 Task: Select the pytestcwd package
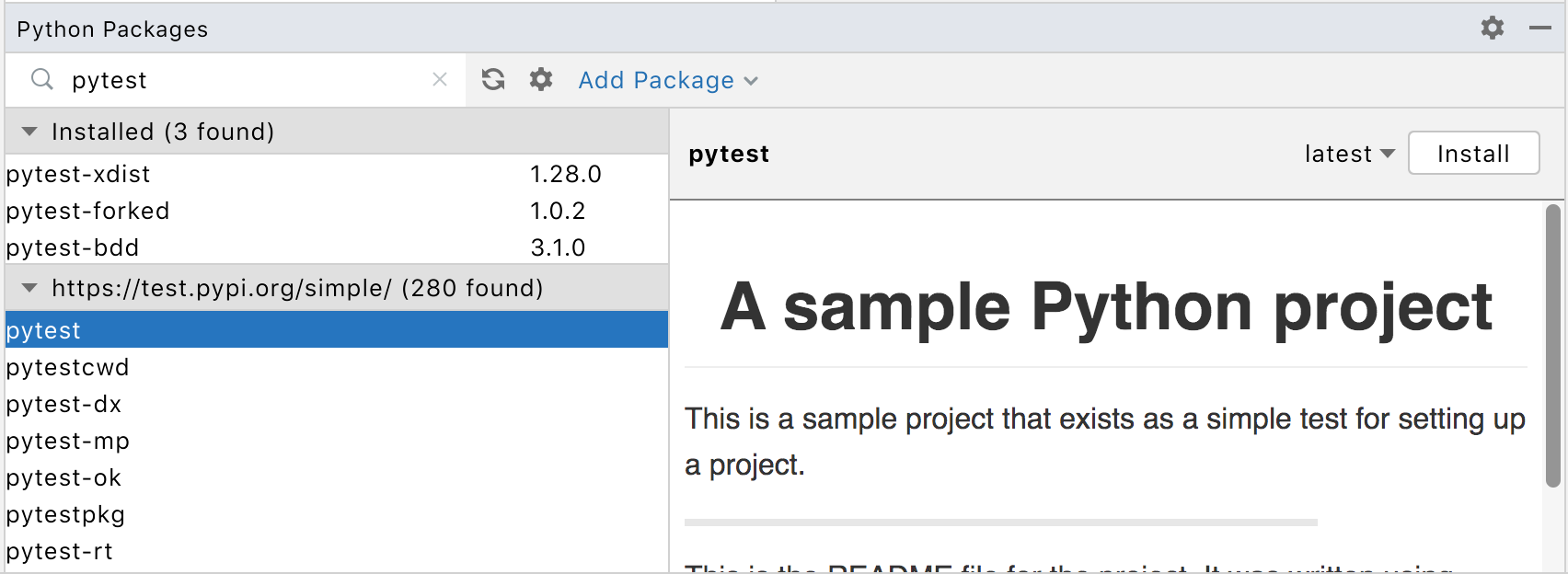[x=337, y=366]
